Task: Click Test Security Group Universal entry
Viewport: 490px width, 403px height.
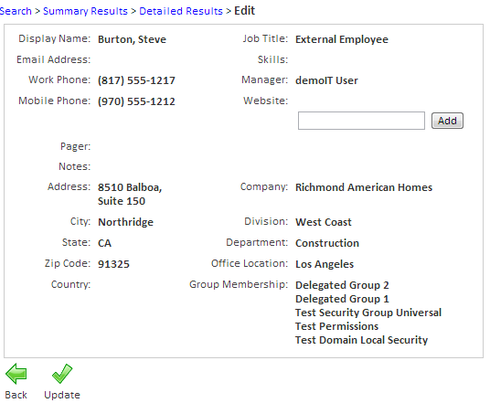Action: 368,313
